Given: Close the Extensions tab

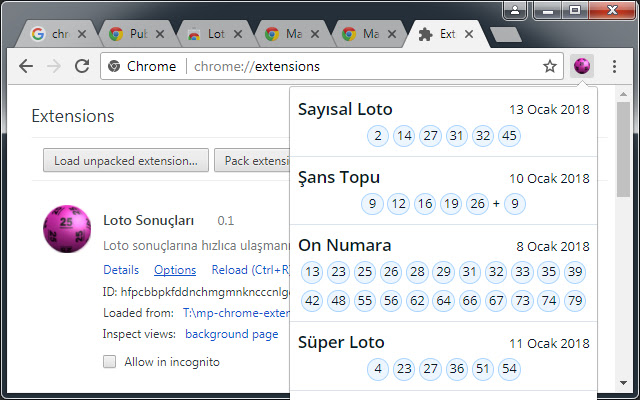Looking at the screenshot, I should tap(469, 34).
